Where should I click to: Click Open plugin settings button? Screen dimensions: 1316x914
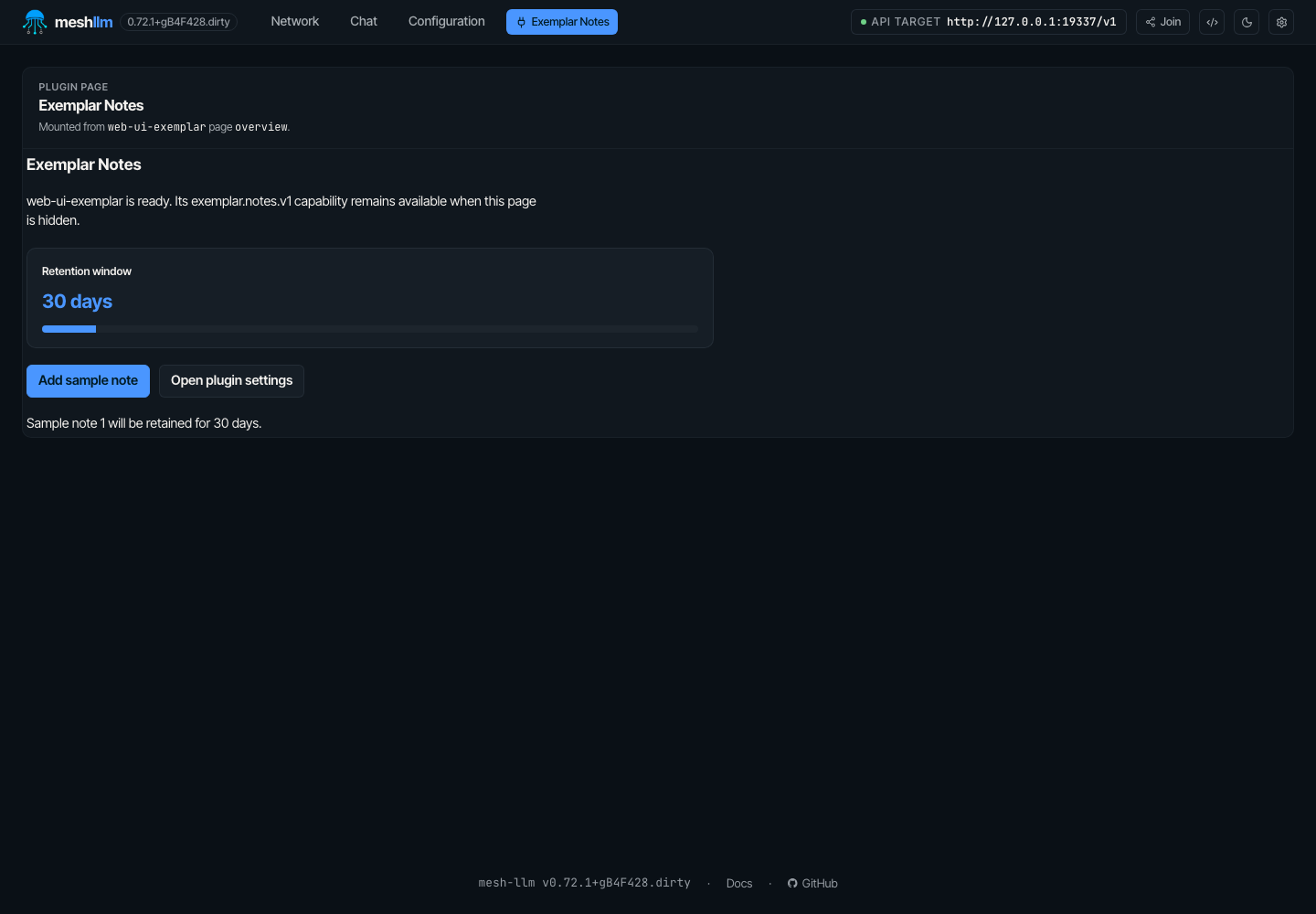point(231,381)
